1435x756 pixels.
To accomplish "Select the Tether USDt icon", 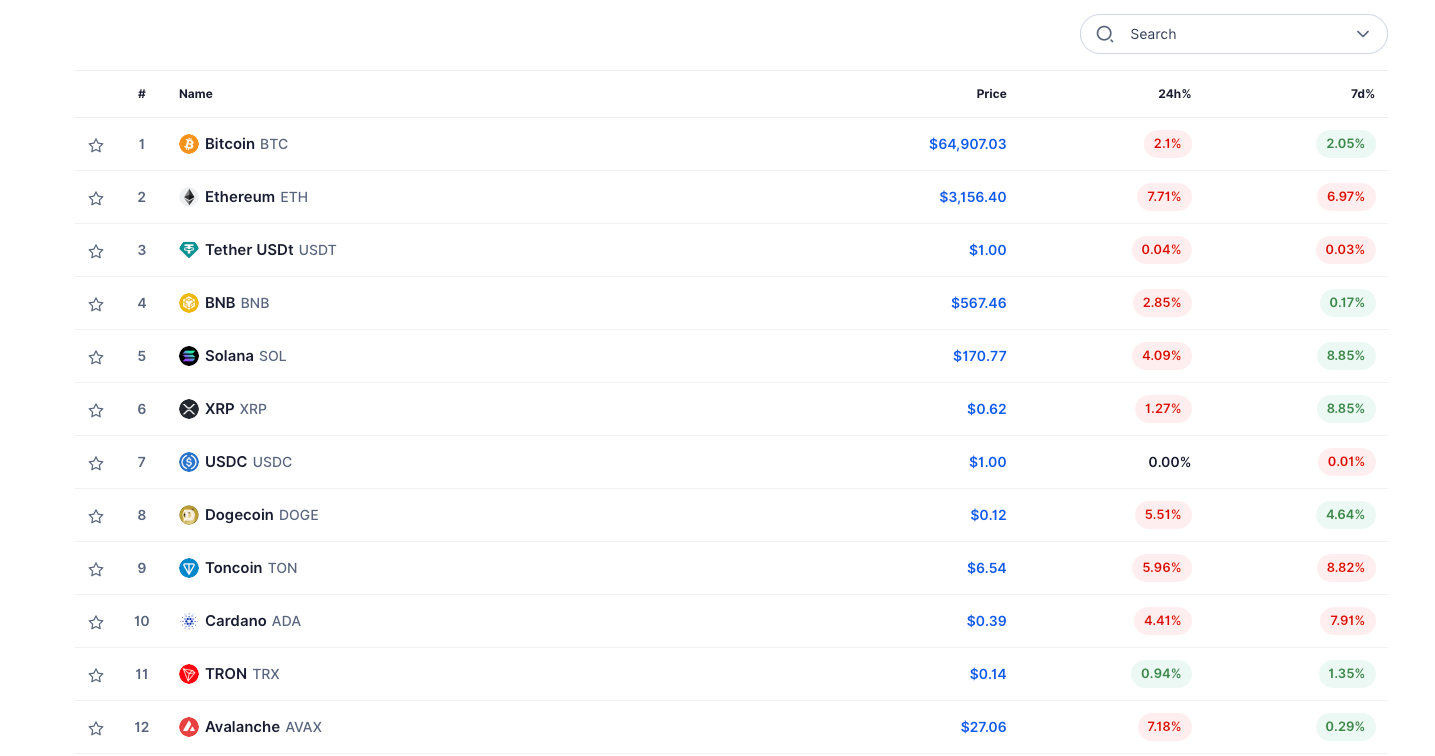I will (x=189, y=250).
